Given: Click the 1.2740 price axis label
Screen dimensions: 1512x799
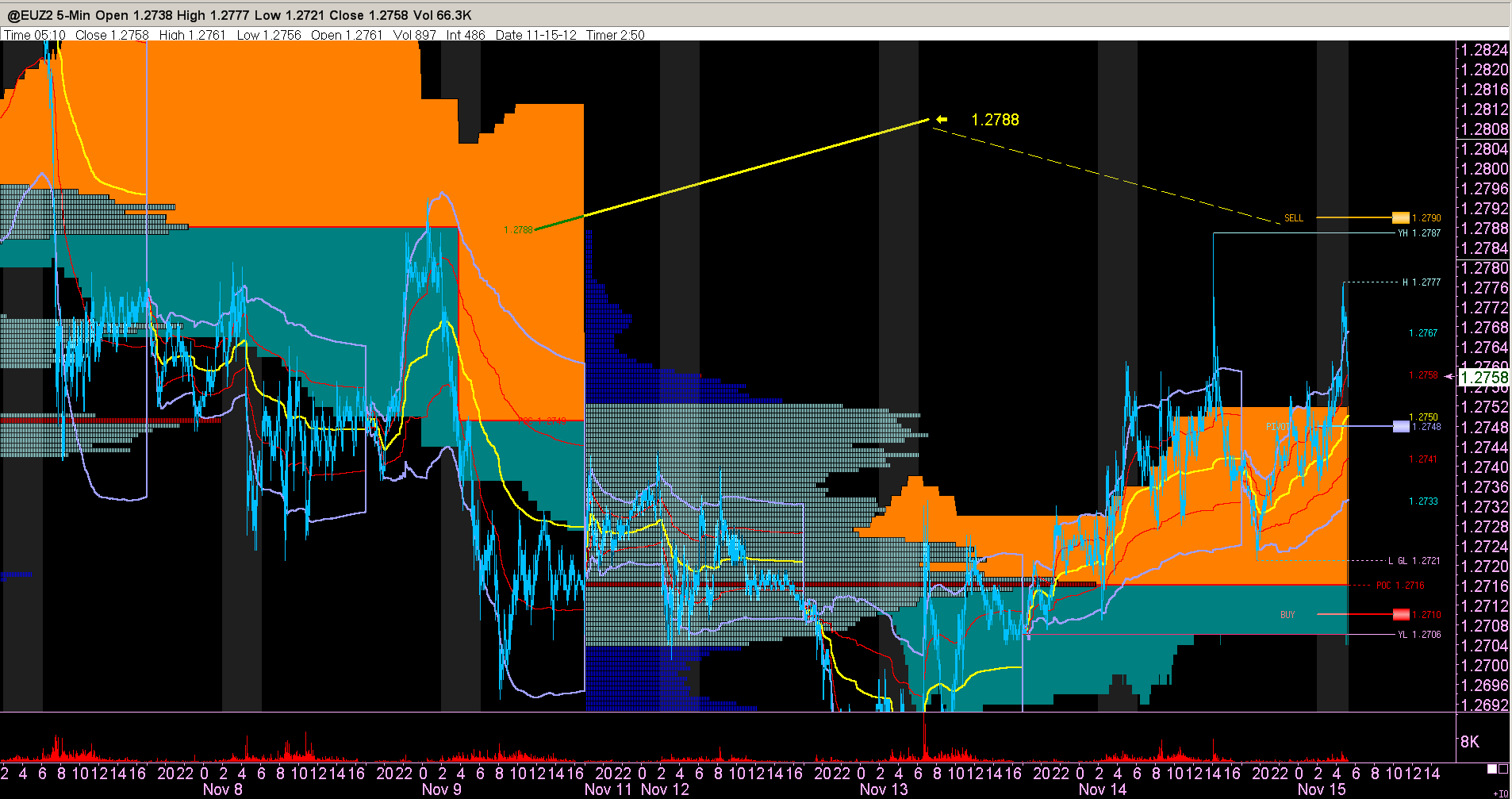Looking at the screenshot, I should tap(1485, 467).
